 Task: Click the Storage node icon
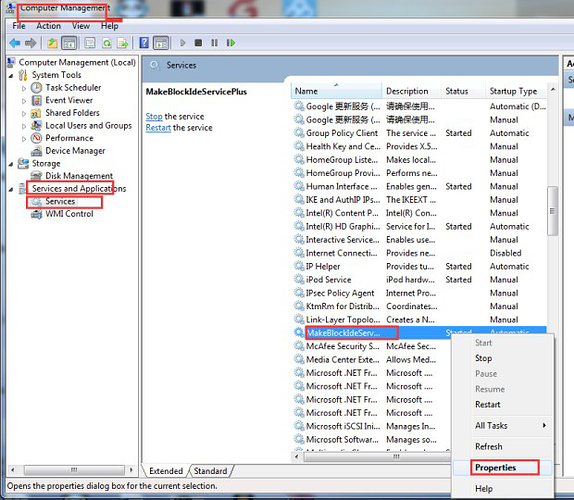(x=23, y=163)
